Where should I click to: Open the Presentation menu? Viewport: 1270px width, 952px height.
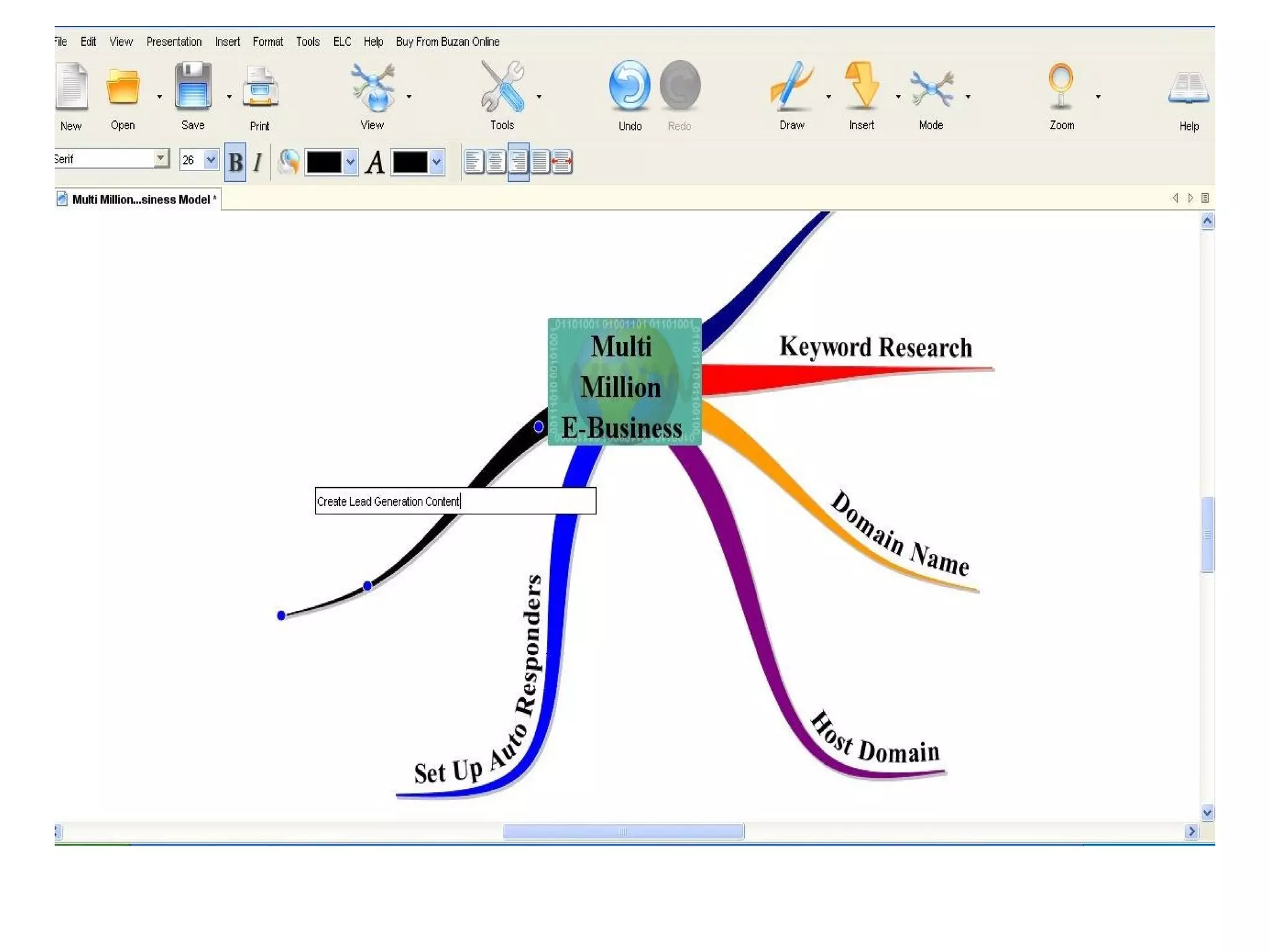(174, 42)
